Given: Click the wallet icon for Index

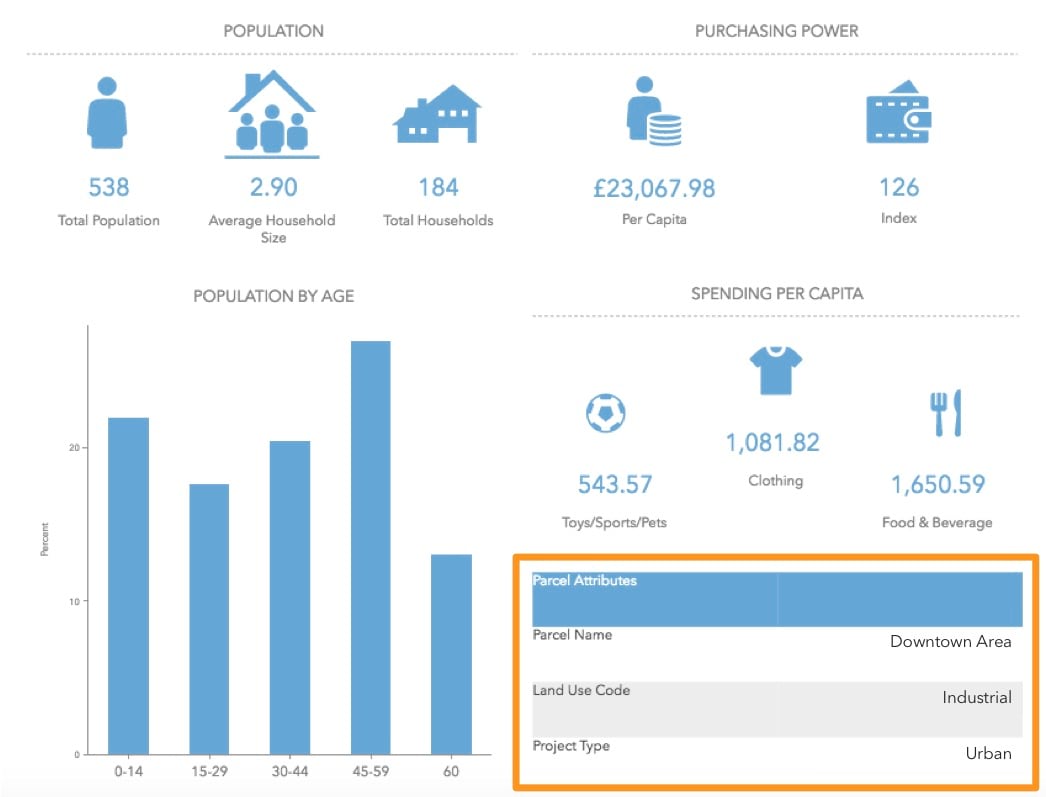Looking at the screenshot, I should click(899, 112).
